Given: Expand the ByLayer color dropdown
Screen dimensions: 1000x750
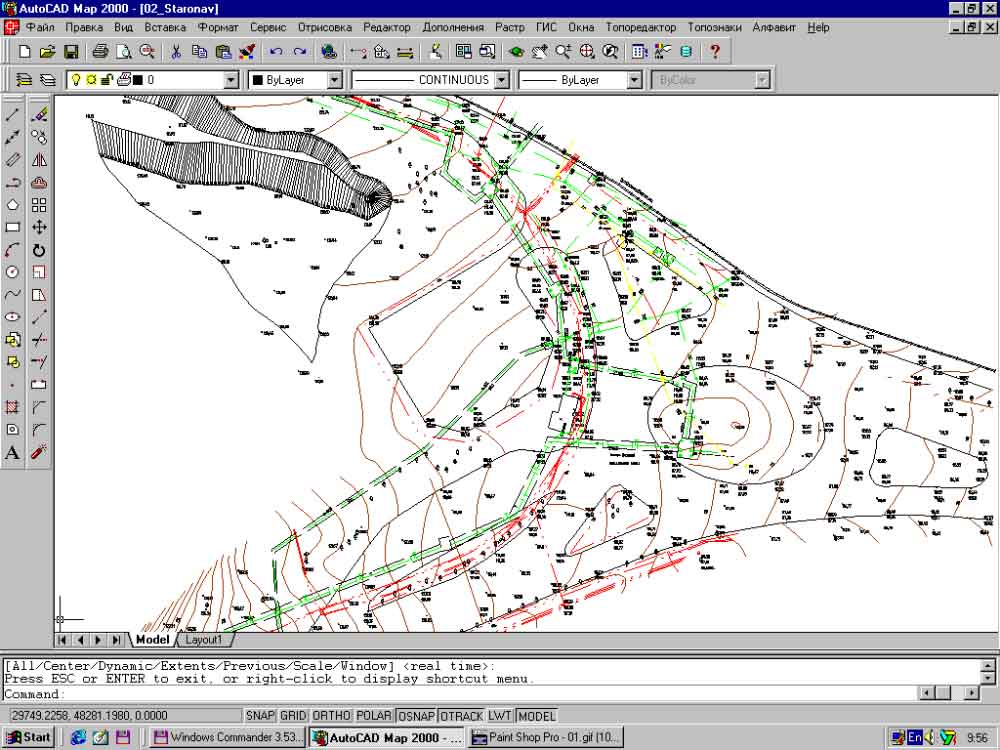Looking at the screenshot, I should 334,80.
